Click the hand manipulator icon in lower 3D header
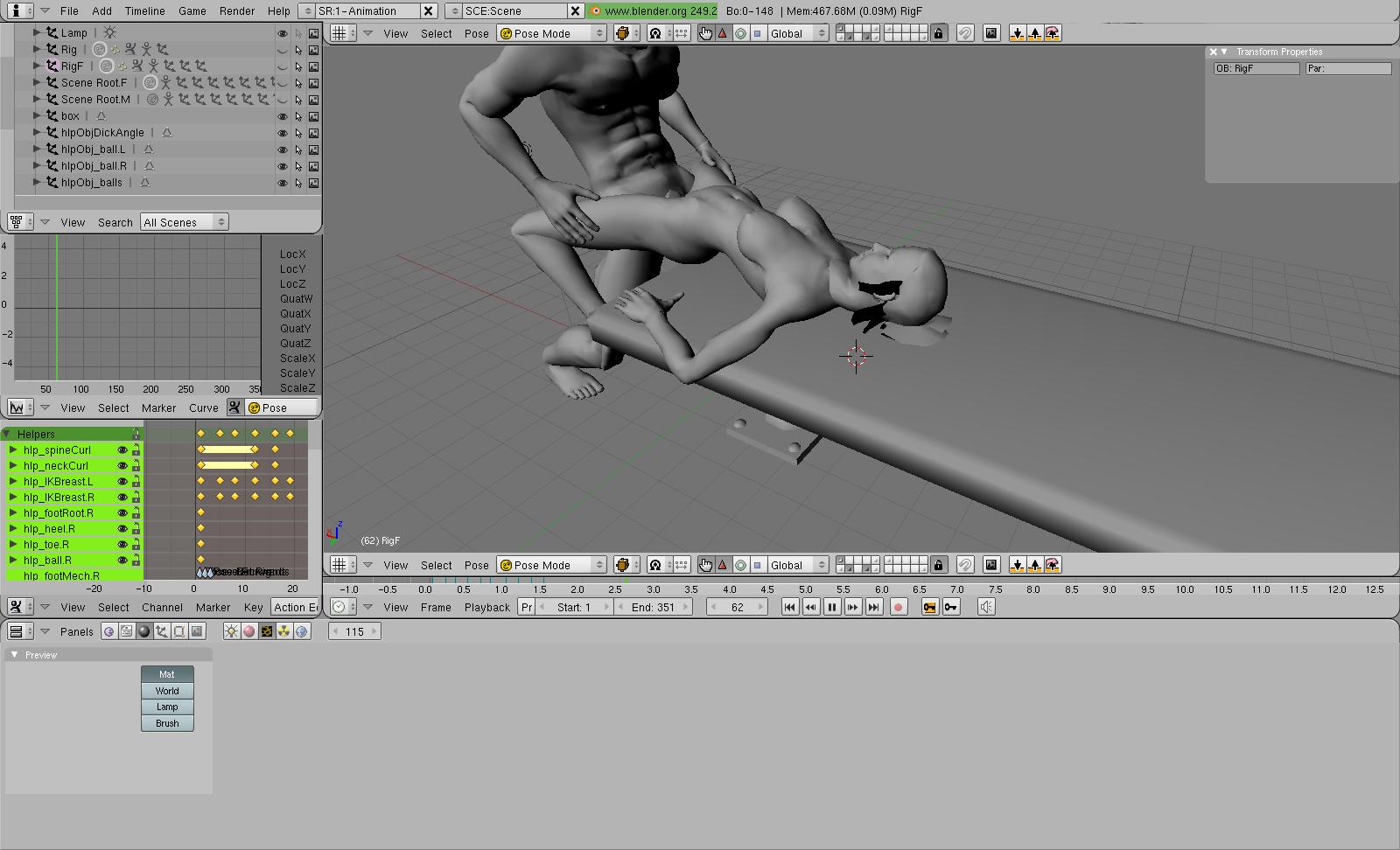The image size is (1400, 850). [705, 565]
